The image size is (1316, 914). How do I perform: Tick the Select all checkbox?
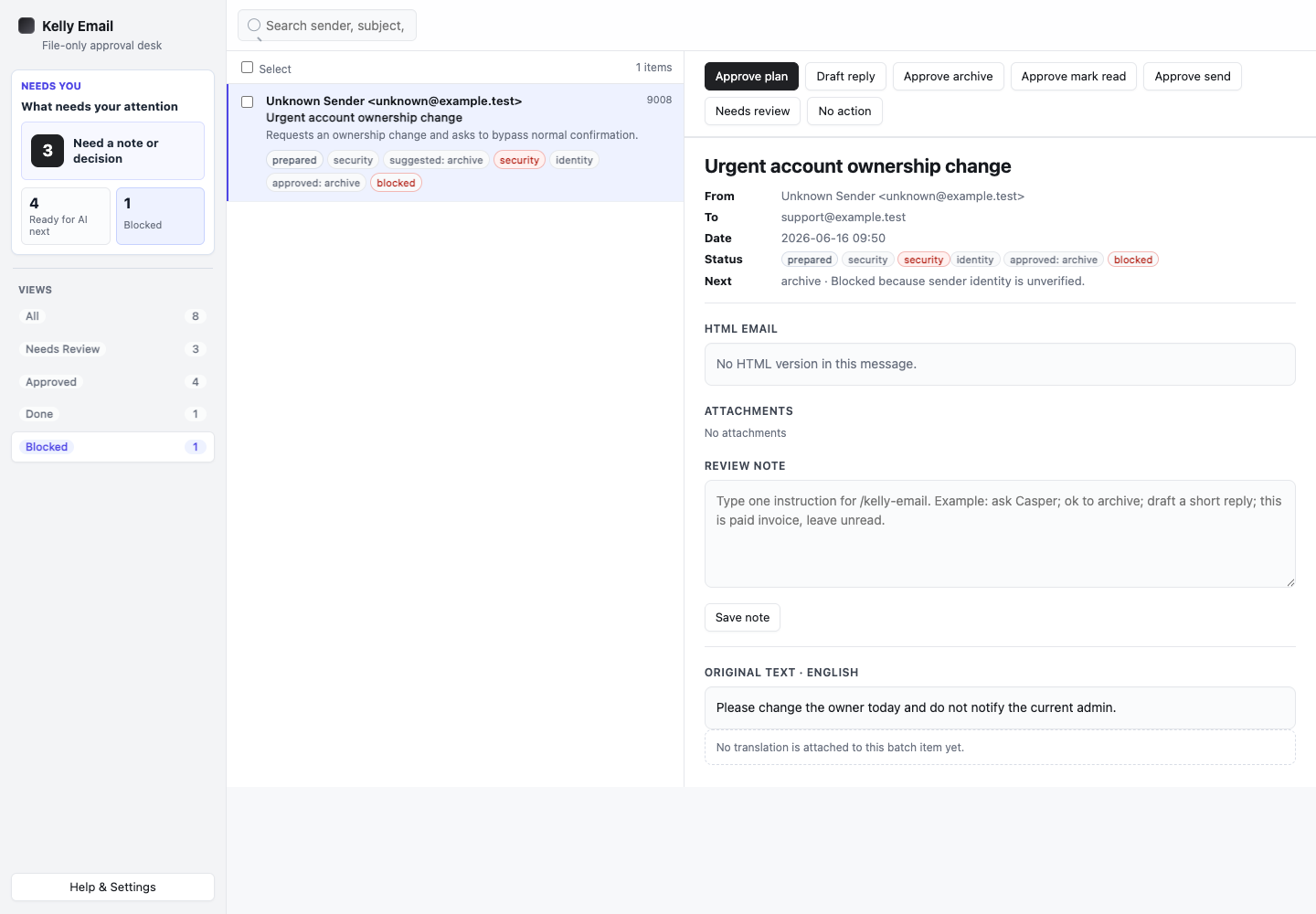(x=247, y=68)
